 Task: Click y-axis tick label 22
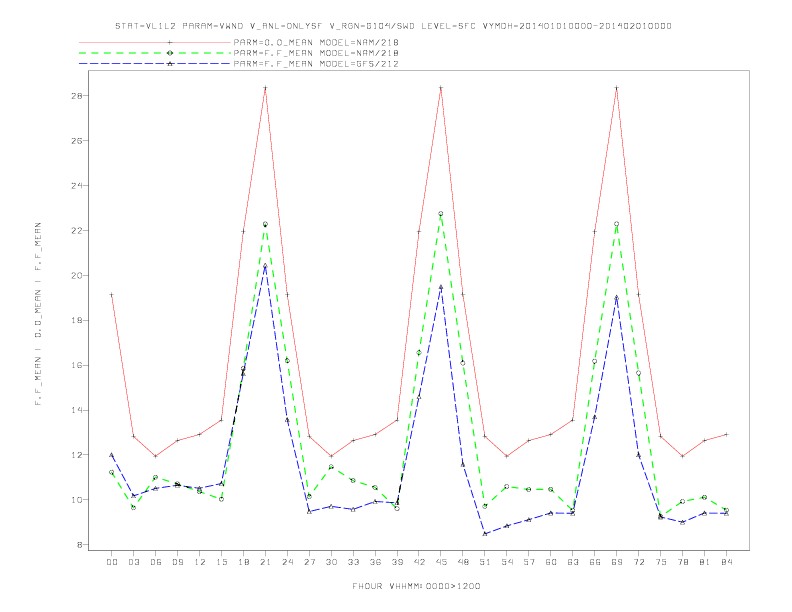[76, 231]
